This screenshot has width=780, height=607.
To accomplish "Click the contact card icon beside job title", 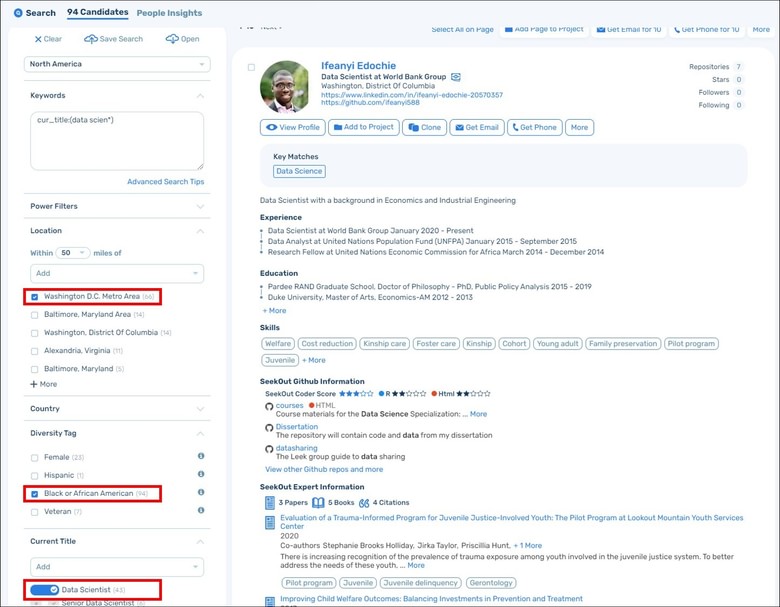I will pyautogui.click(x=456, y=77).
